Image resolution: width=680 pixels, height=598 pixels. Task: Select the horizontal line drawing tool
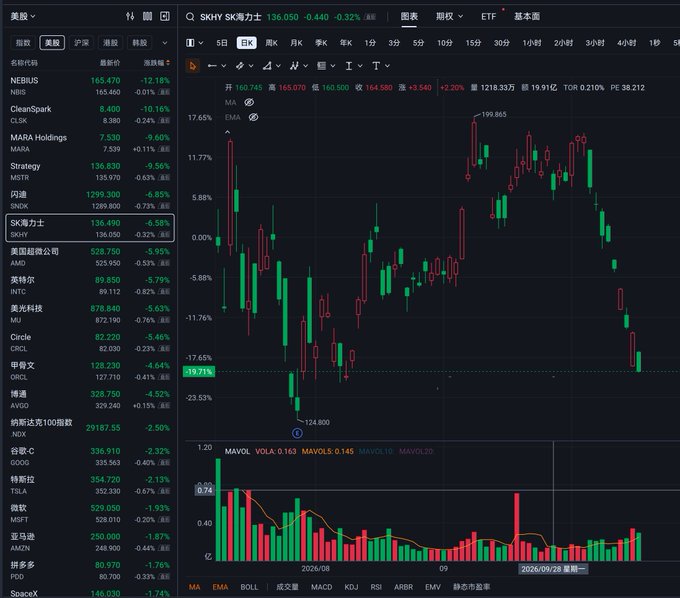(x=212, y=66)
